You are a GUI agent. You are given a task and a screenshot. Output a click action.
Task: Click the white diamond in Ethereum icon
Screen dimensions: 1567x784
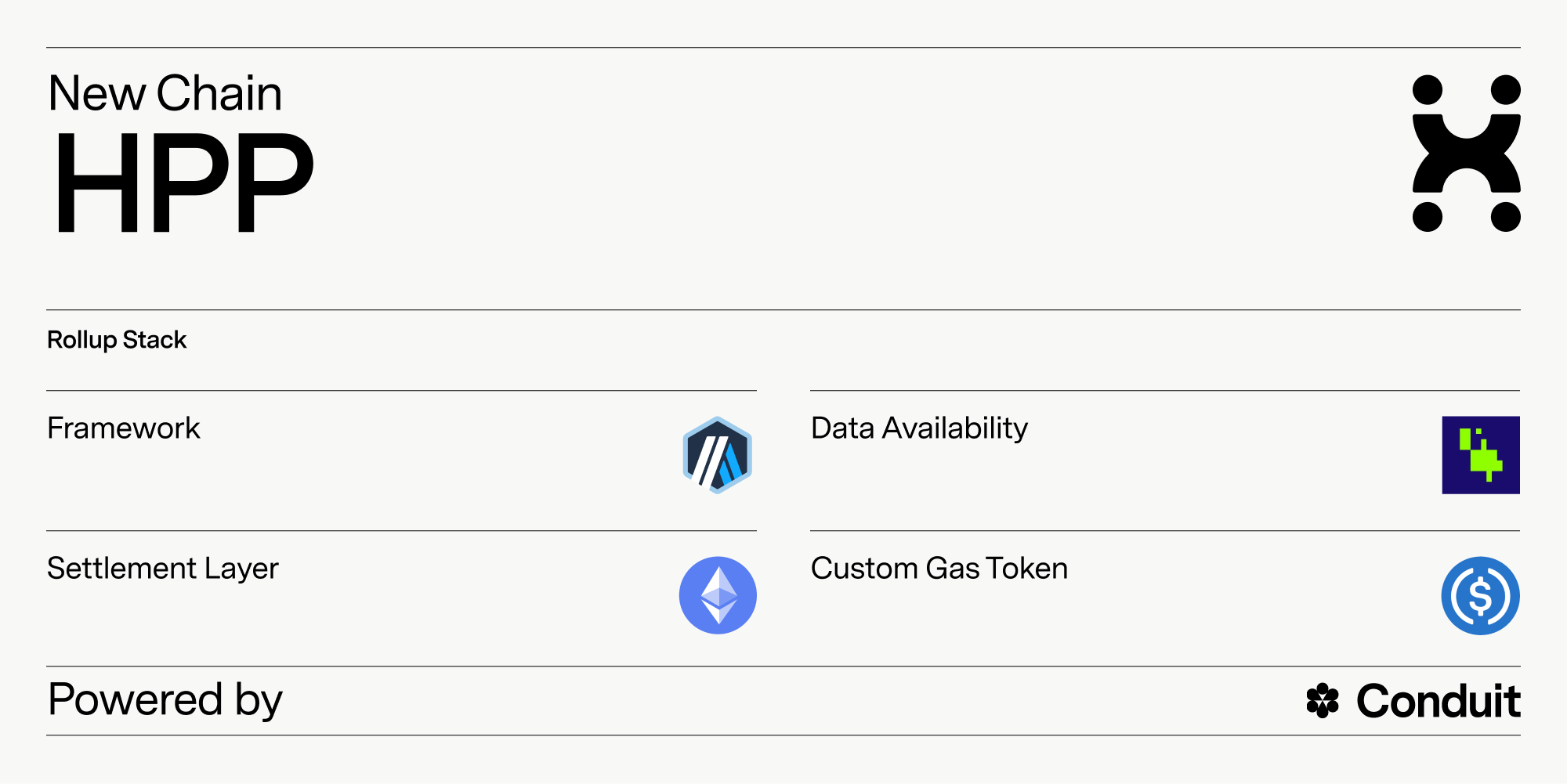718,595
